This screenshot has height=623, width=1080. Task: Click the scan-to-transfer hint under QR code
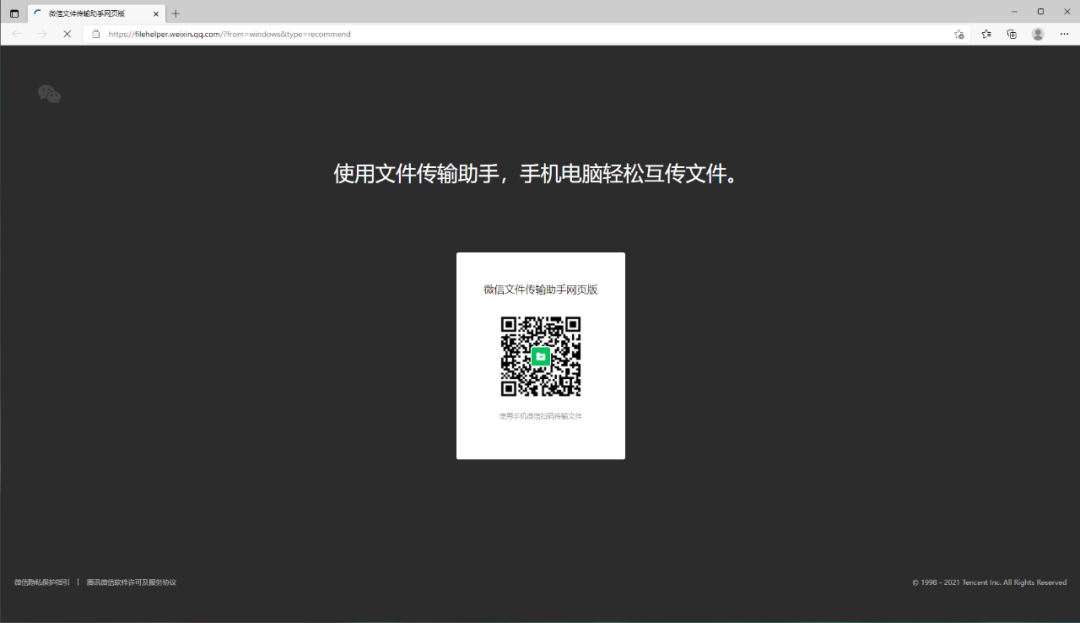[x=541, y=416]
